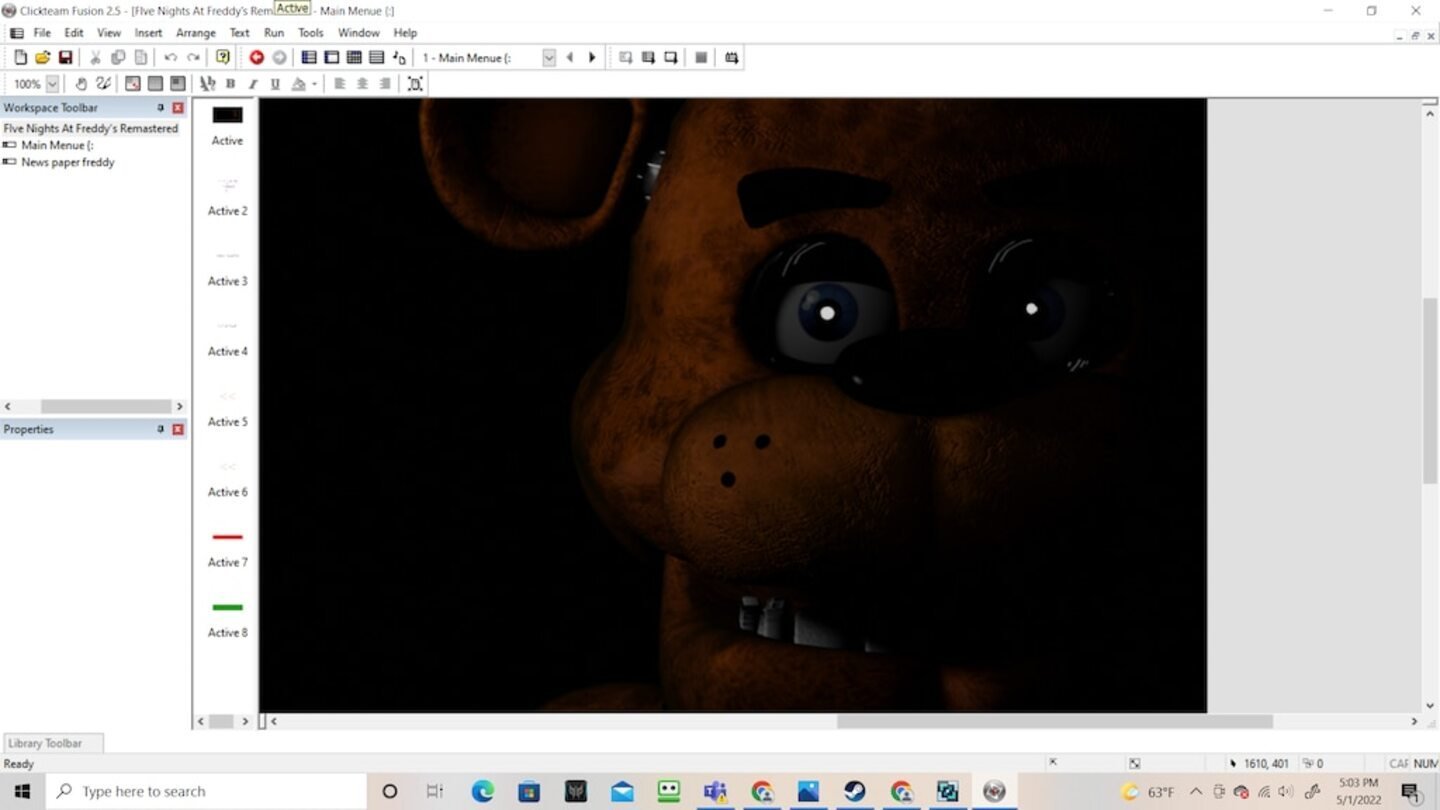The height and width of the screenshot is (810, 1440).
Task: Click the Windows search box in the taskbar
Action: pos(208,791)
